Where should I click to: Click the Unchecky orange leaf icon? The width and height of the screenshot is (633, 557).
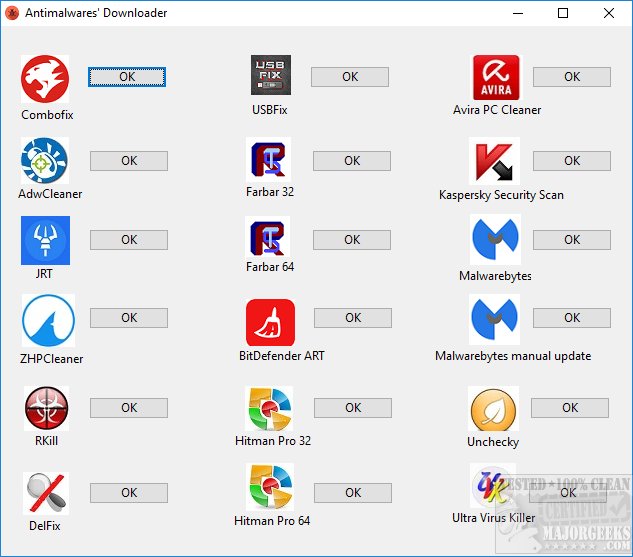pos(493,408)
